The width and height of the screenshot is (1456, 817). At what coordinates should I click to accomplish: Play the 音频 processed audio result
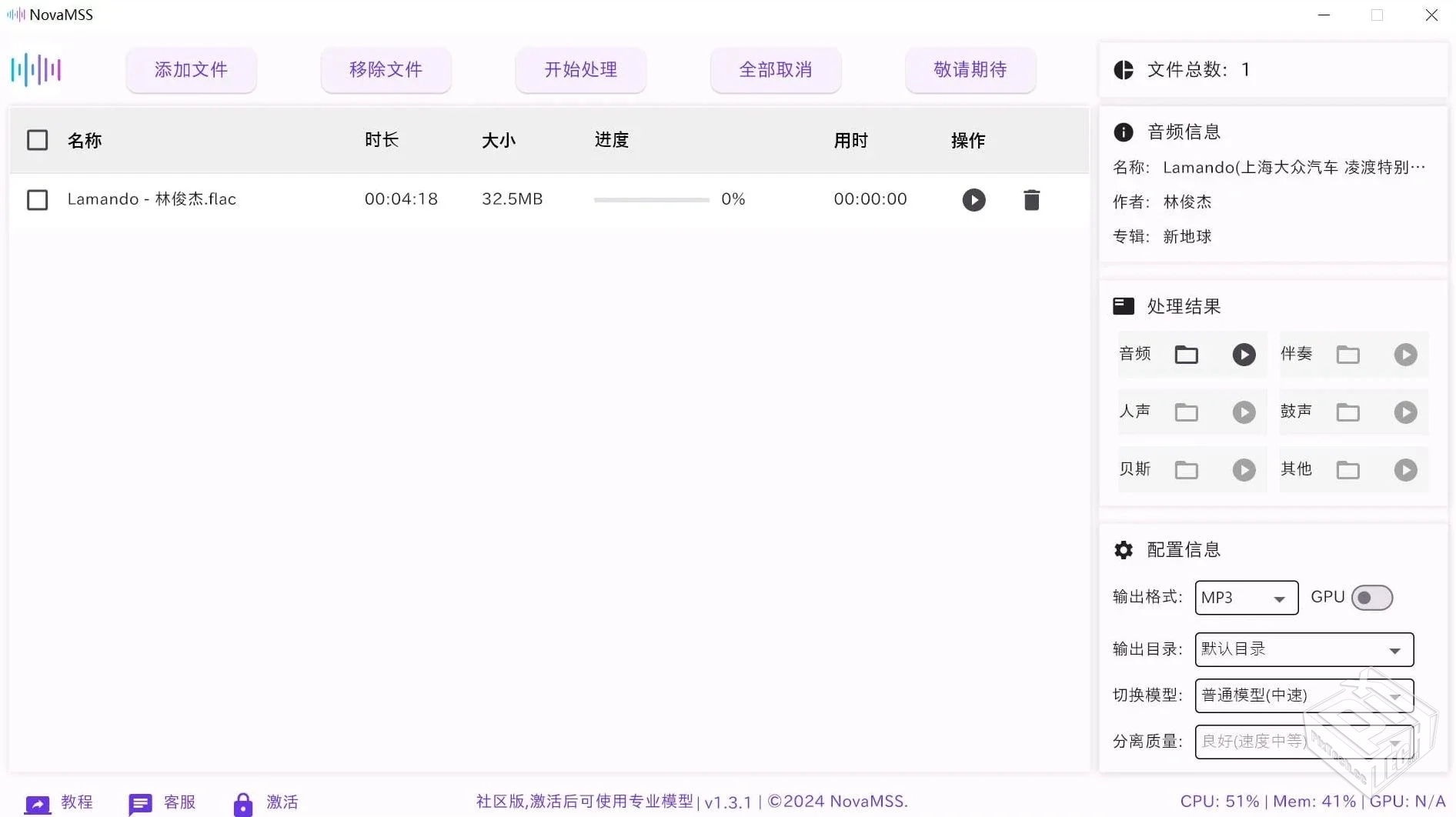[1244, 354]
